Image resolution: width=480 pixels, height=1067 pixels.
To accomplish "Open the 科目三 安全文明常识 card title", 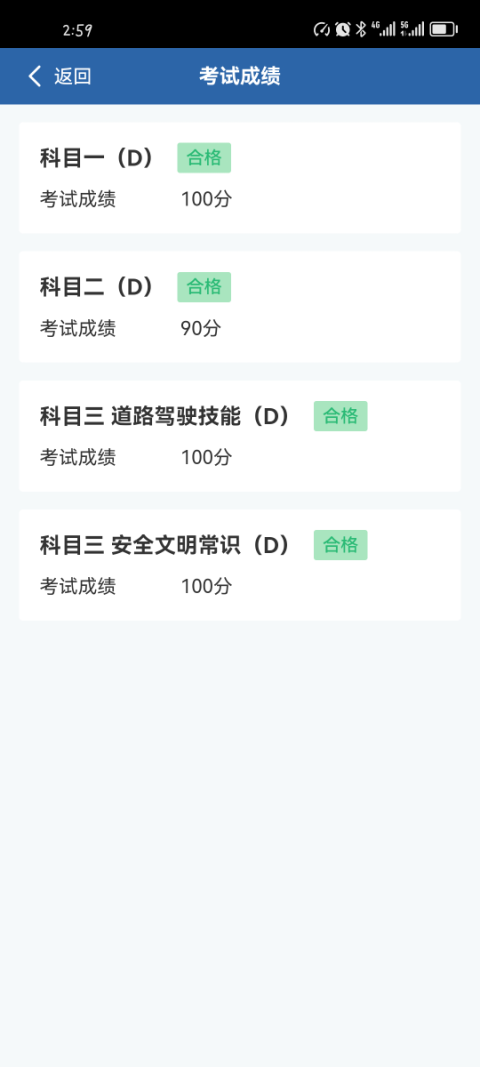I will (165, 545).
